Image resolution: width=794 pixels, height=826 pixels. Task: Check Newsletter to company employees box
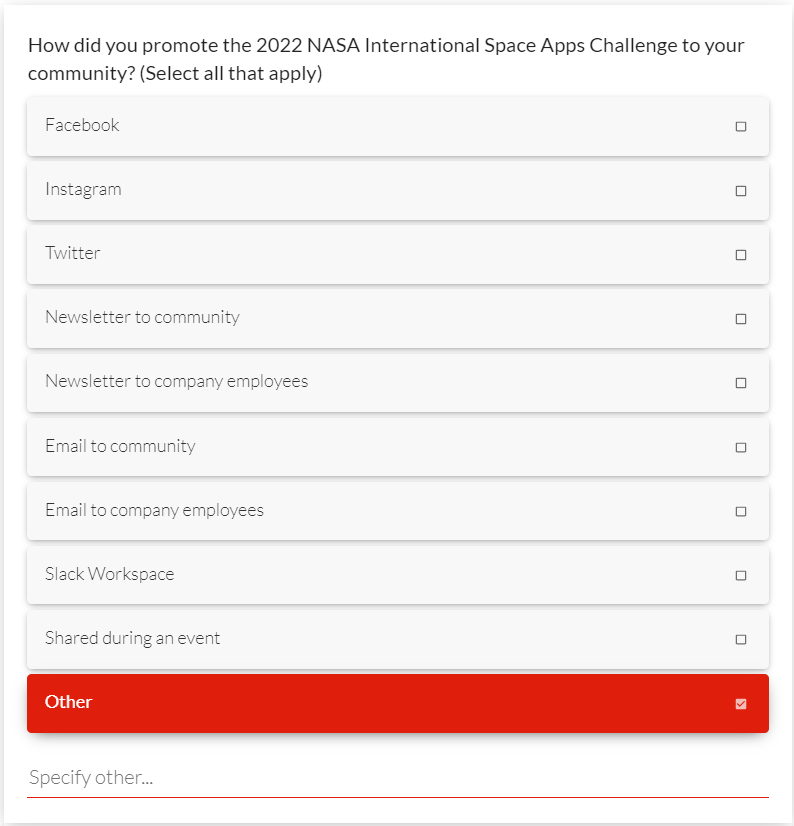pos(741,383)
